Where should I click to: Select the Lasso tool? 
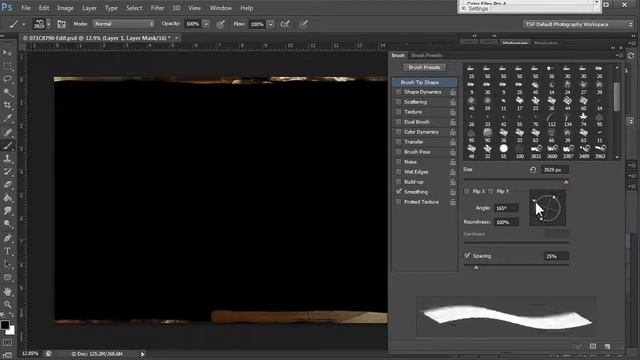(x=7, y=79)
